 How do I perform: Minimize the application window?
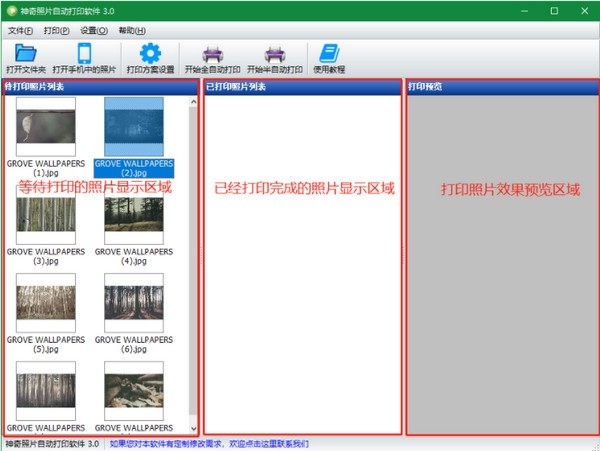525,11
